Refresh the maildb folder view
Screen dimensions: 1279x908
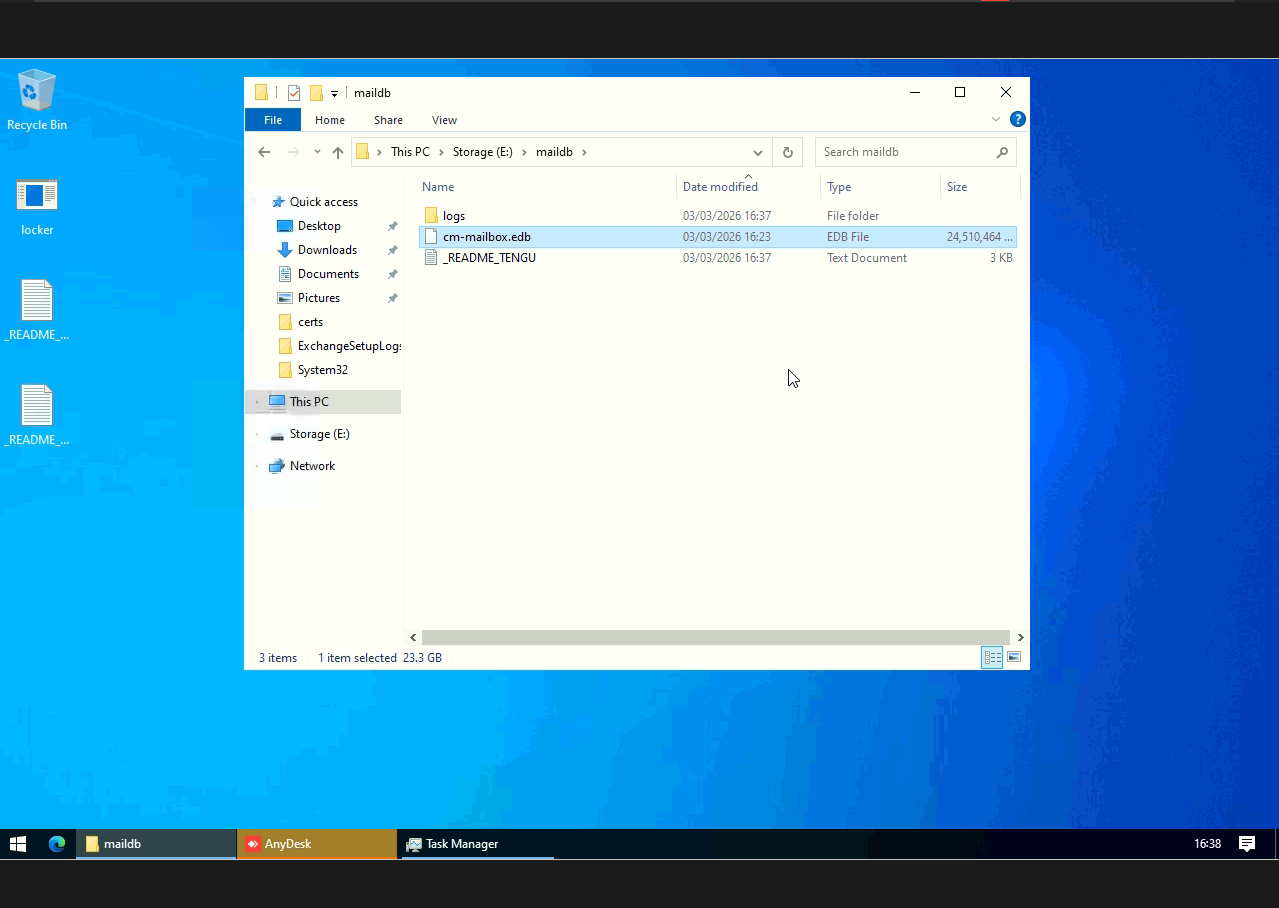[788, 152]
